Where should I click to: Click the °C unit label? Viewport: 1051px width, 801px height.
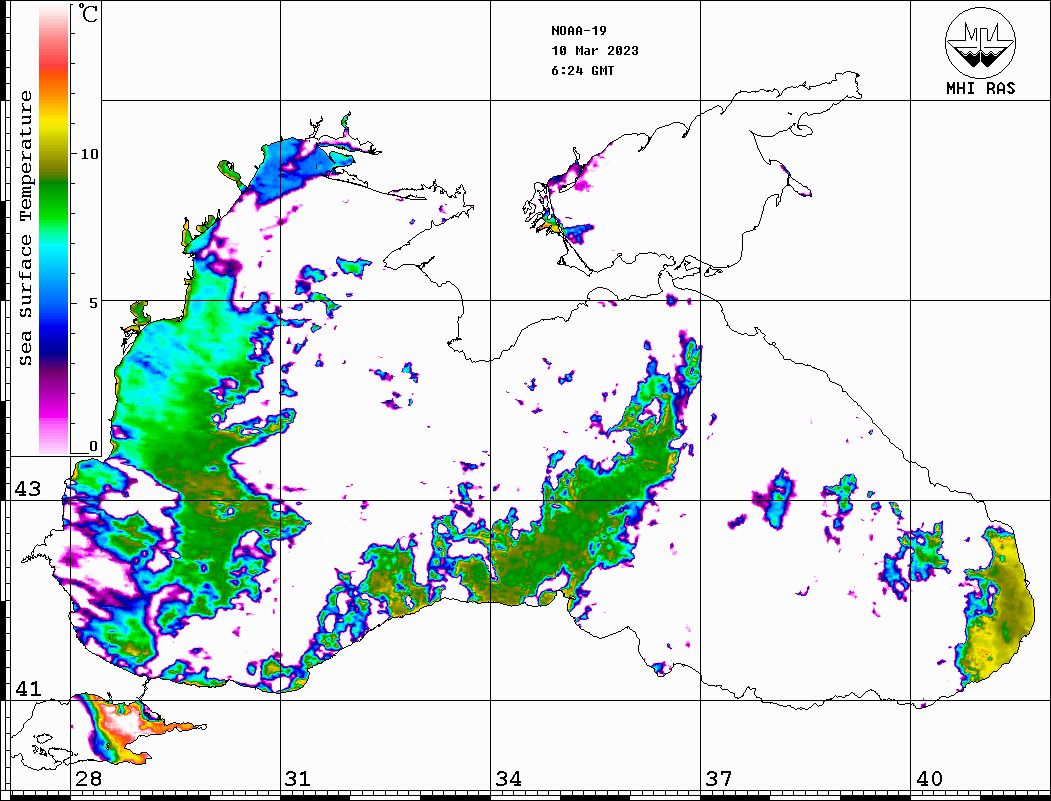88,13
